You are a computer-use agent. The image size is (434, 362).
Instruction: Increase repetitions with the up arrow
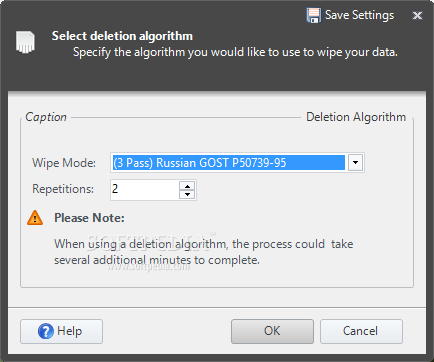click(x=187, y=186)
